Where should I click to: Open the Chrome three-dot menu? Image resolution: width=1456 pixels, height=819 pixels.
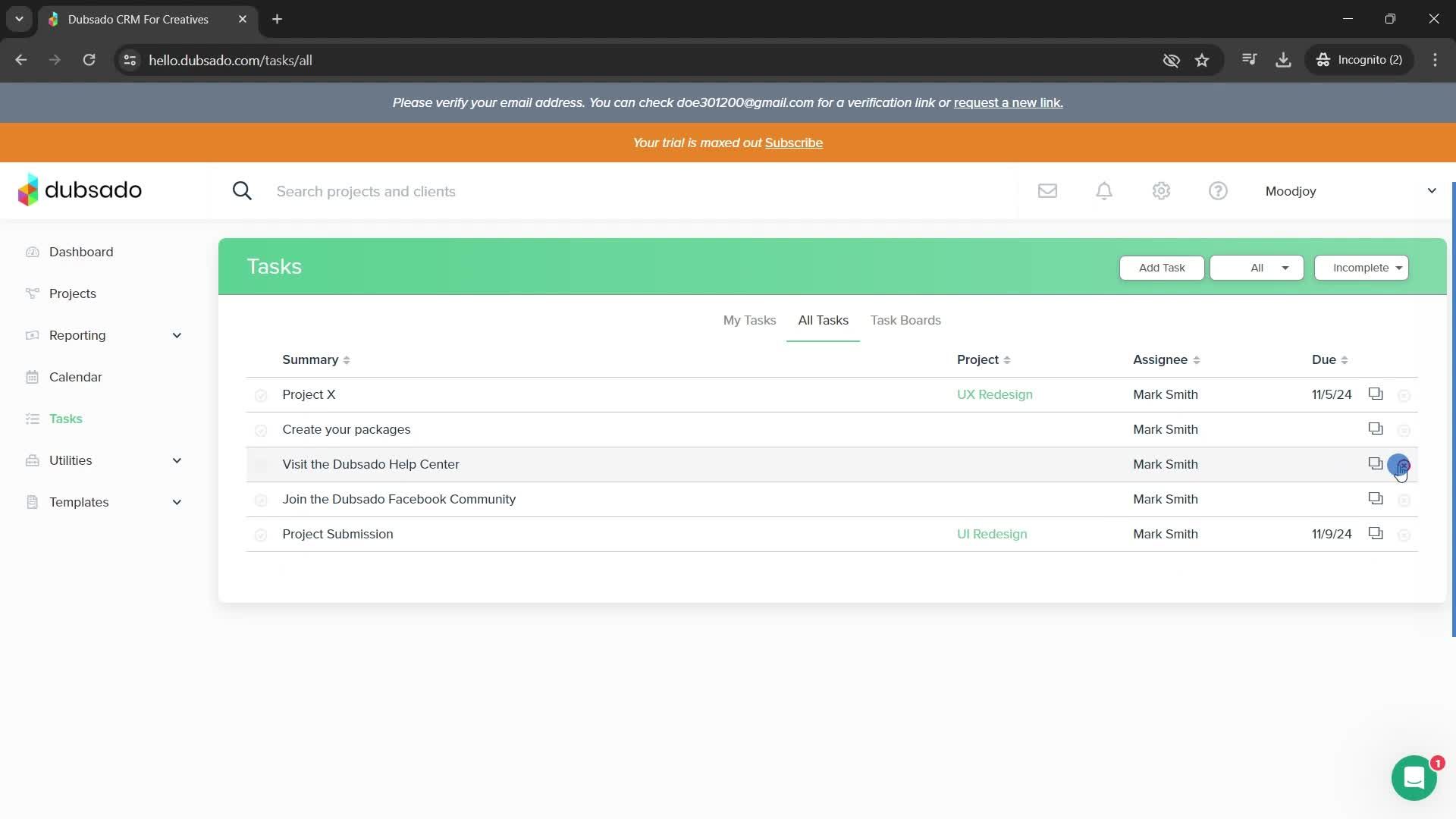coord(1435,60)
